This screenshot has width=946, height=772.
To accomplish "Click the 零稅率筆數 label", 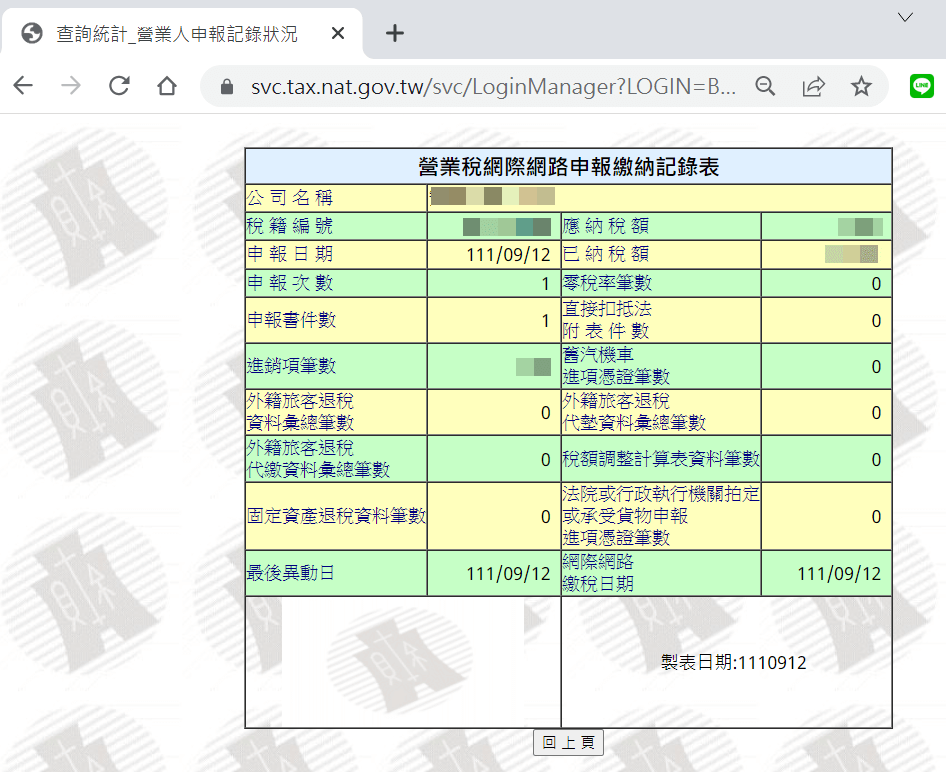I will point(607,283).
